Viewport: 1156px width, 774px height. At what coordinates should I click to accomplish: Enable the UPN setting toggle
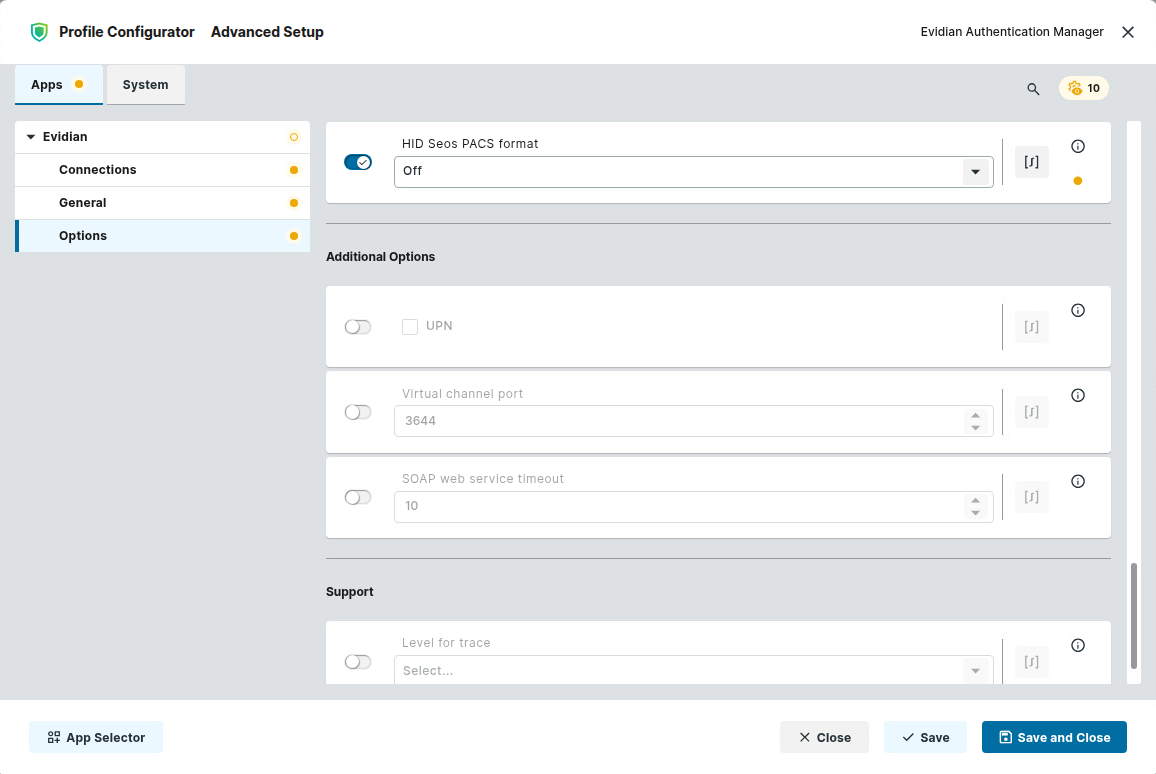pyautogui.click(x=358, y=327)
